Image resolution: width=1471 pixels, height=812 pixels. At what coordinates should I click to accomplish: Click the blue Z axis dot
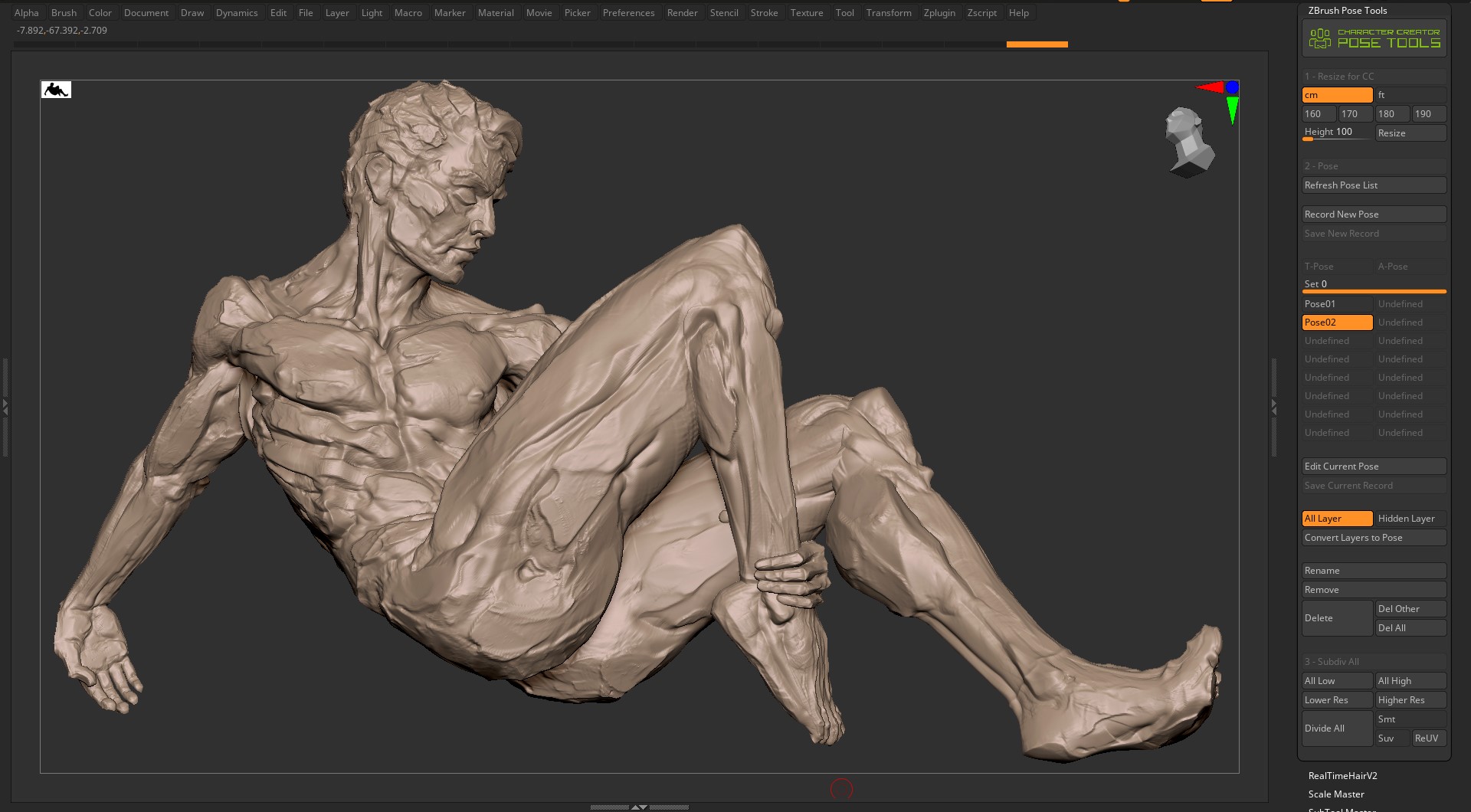pyautogui.click(x=1232, y=87)
